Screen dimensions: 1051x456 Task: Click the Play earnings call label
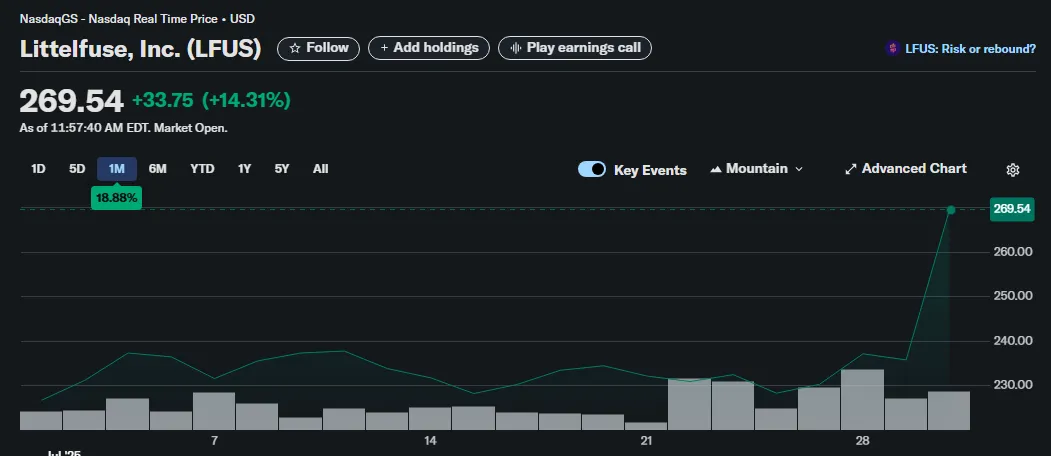click(x=583, y=48)
